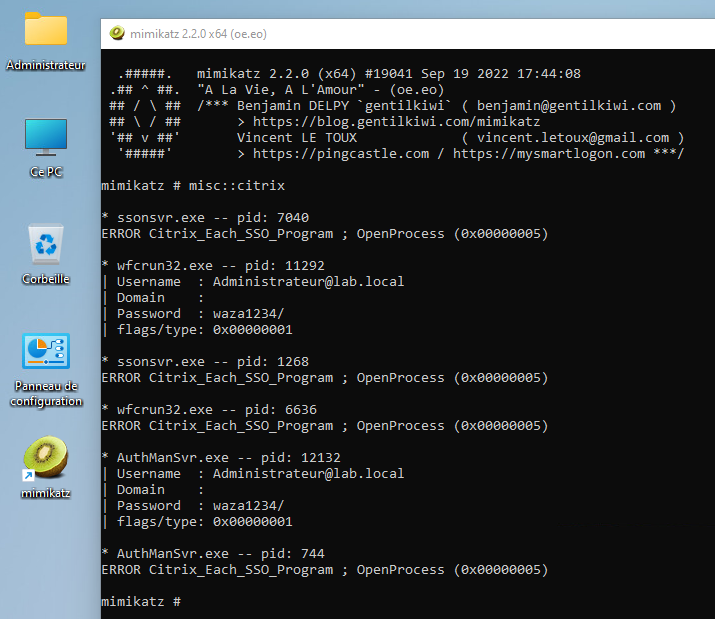The image size is (715, 619).
Task: Click the ERROR line below ssonsvr.exe pid 7040
Action: click(325, 234)
